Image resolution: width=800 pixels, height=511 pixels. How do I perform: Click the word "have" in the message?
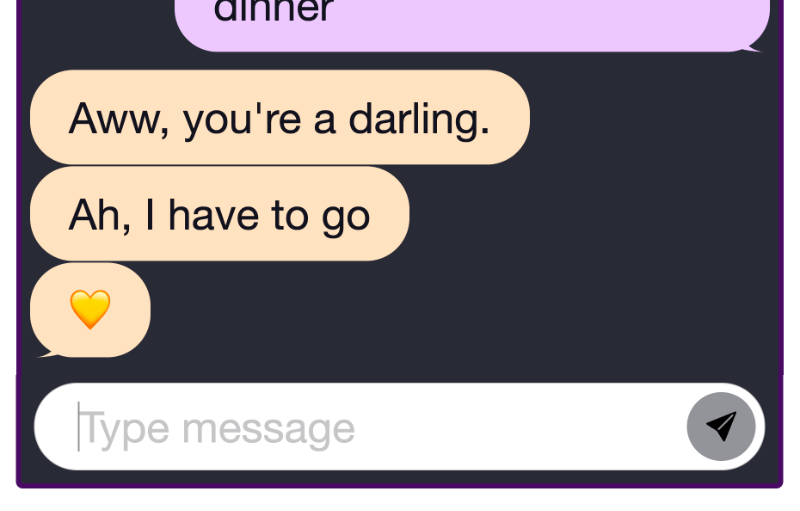tap(214, 215)
